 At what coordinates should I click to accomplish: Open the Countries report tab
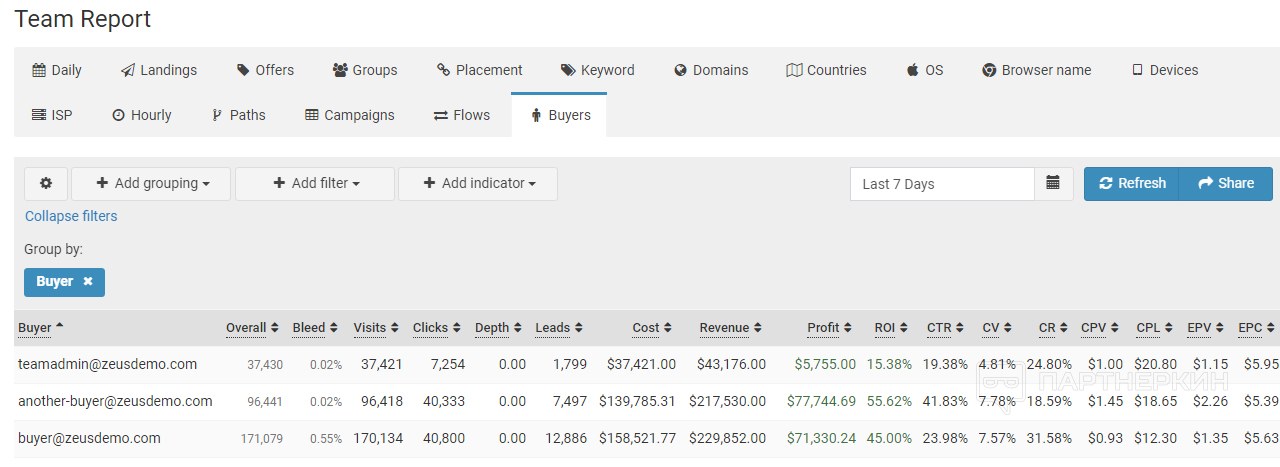click(826, 70)
